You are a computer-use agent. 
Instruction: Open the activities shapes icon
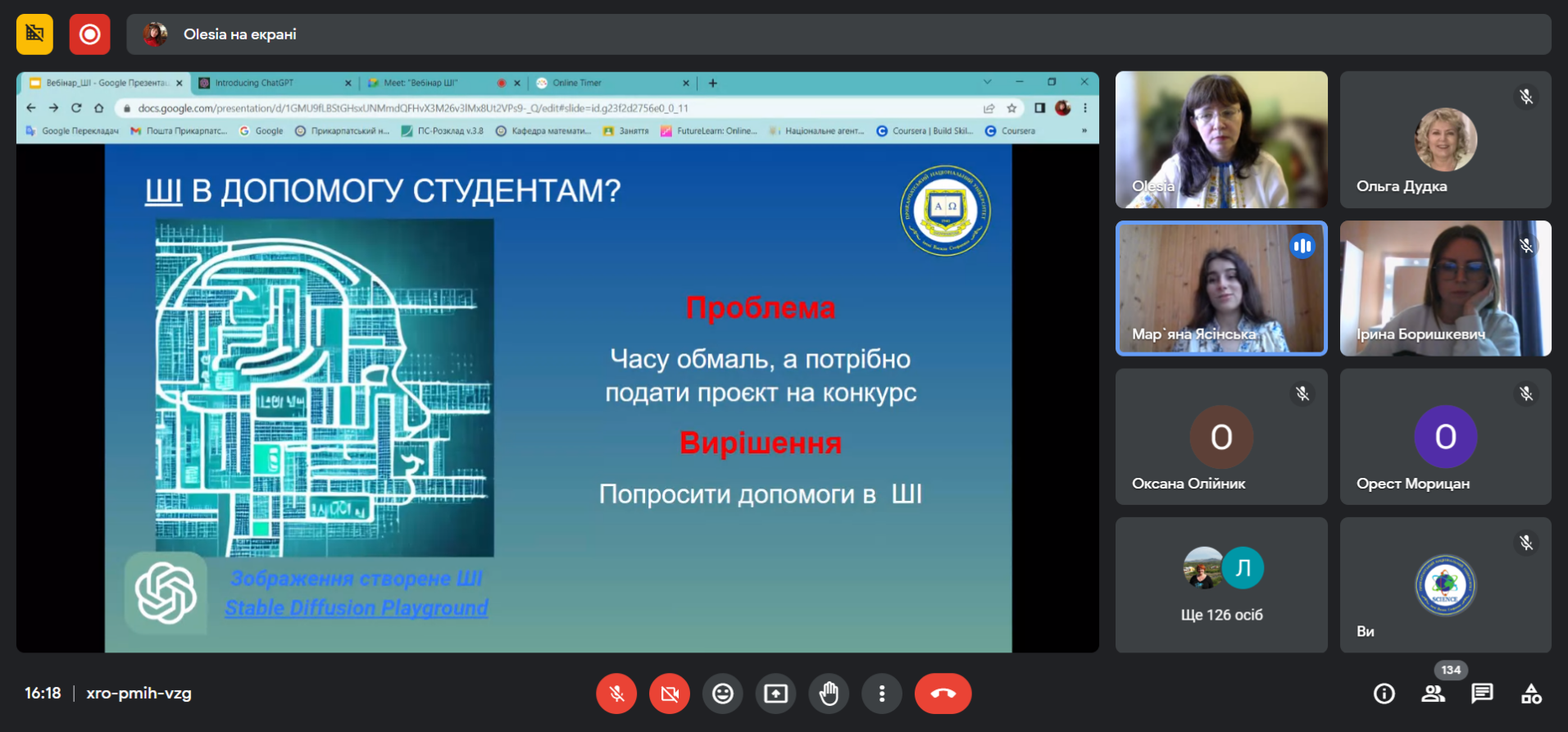click(1531, 694)
